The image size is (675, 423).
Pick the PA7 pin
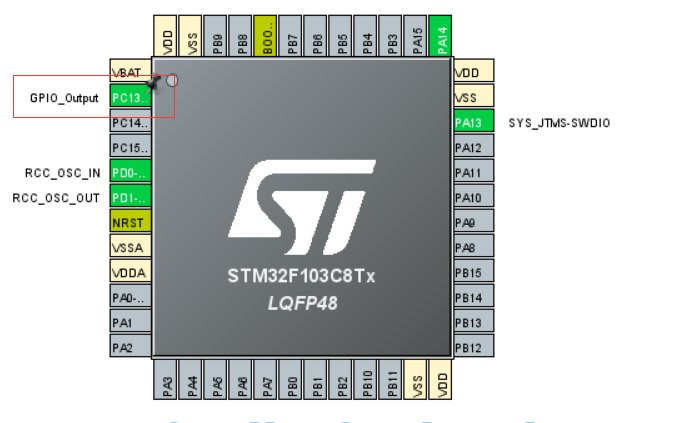pos(265,380)
